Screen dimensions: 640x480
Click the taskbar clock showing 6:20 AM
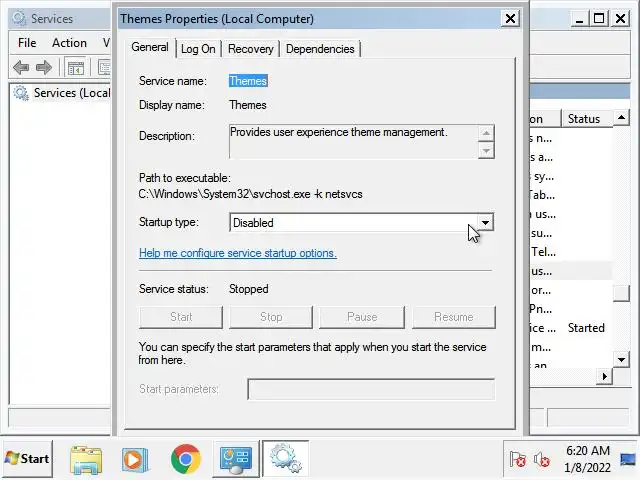587,459
